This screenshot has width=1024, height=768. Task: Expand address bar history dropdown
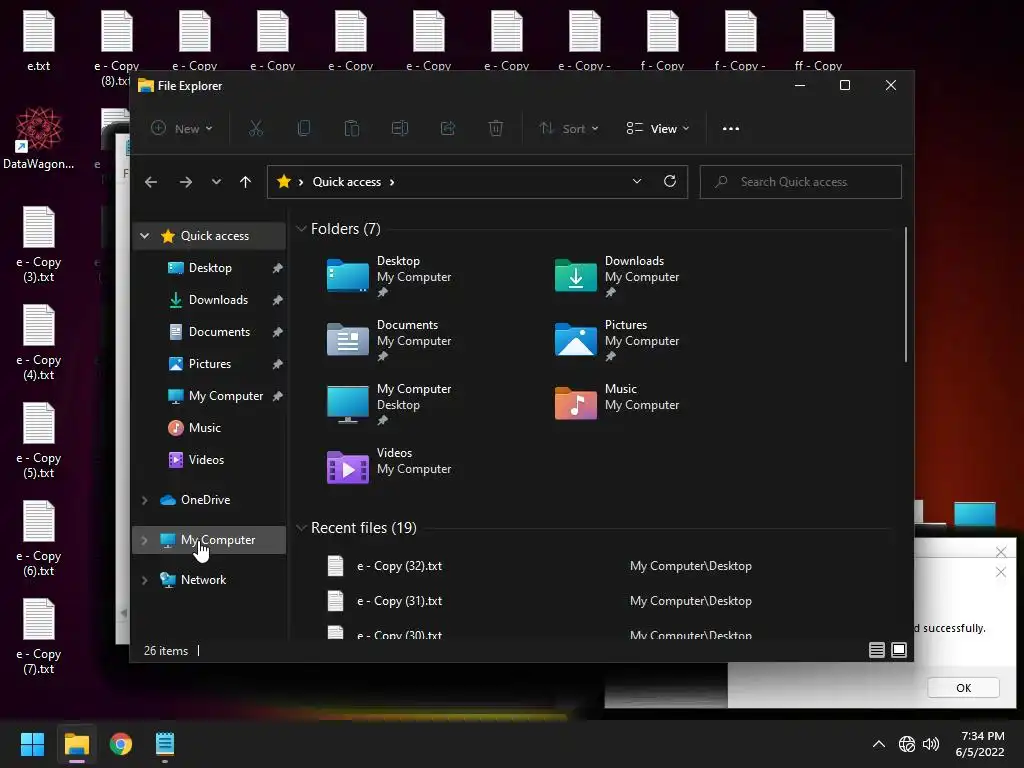coord(637,182)
